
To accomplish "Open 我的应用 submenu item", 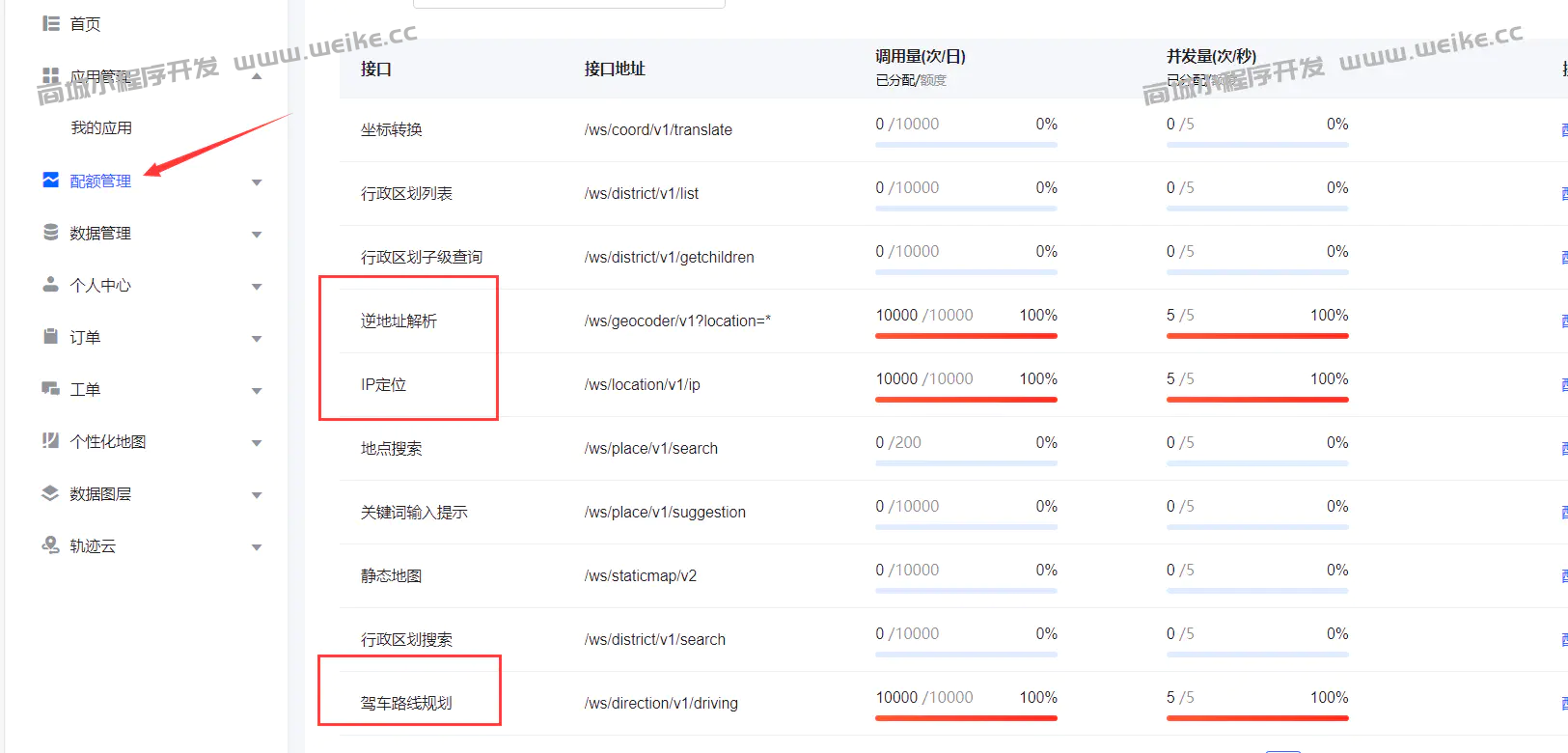I will point(101,128).
